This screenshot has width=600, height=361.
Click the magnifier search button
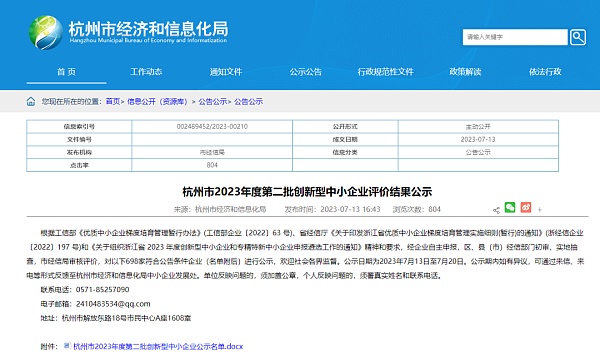coord(578,37)
